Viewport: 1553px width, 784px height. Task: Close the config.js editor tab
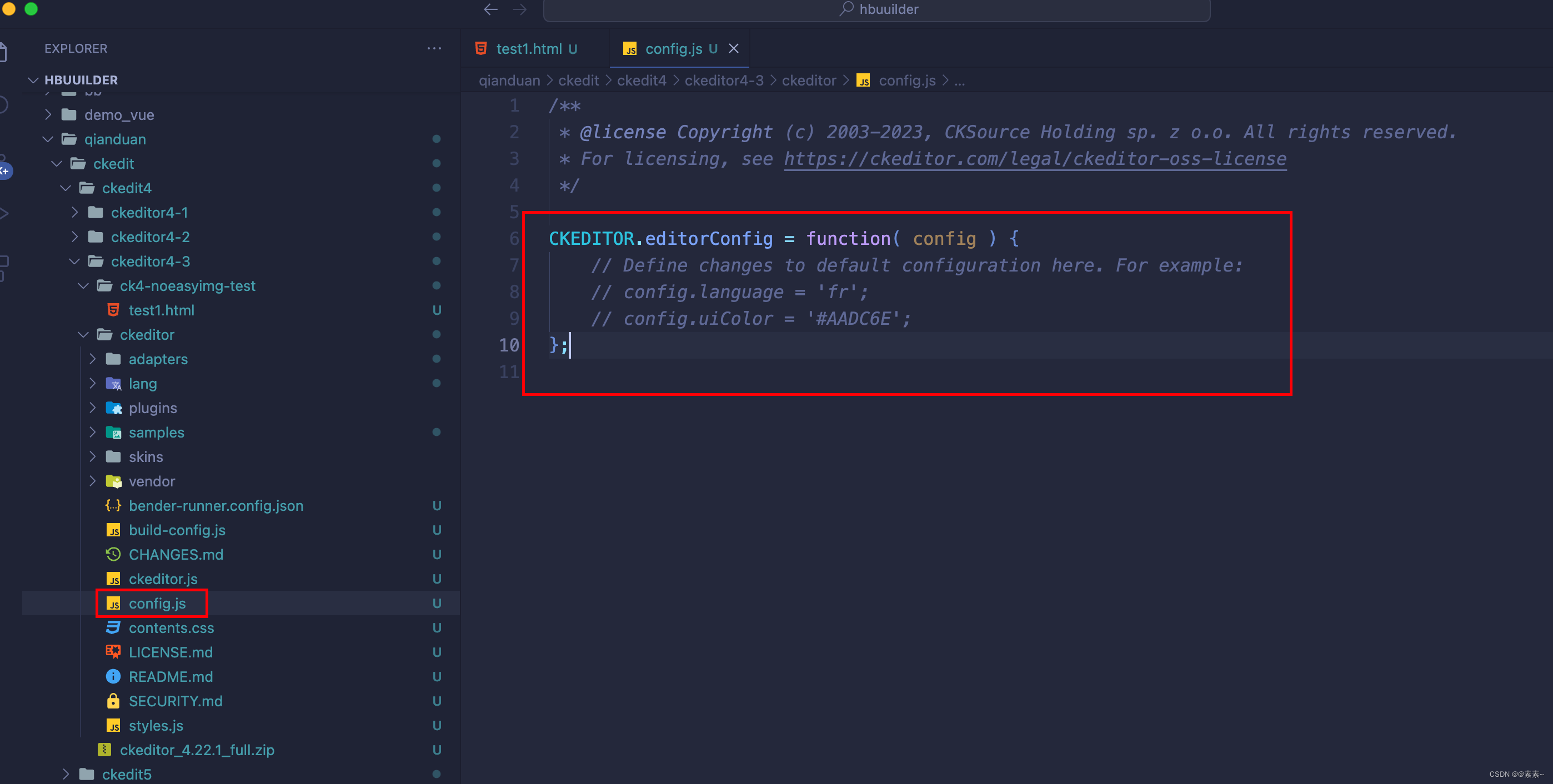[x=734, y=48]
